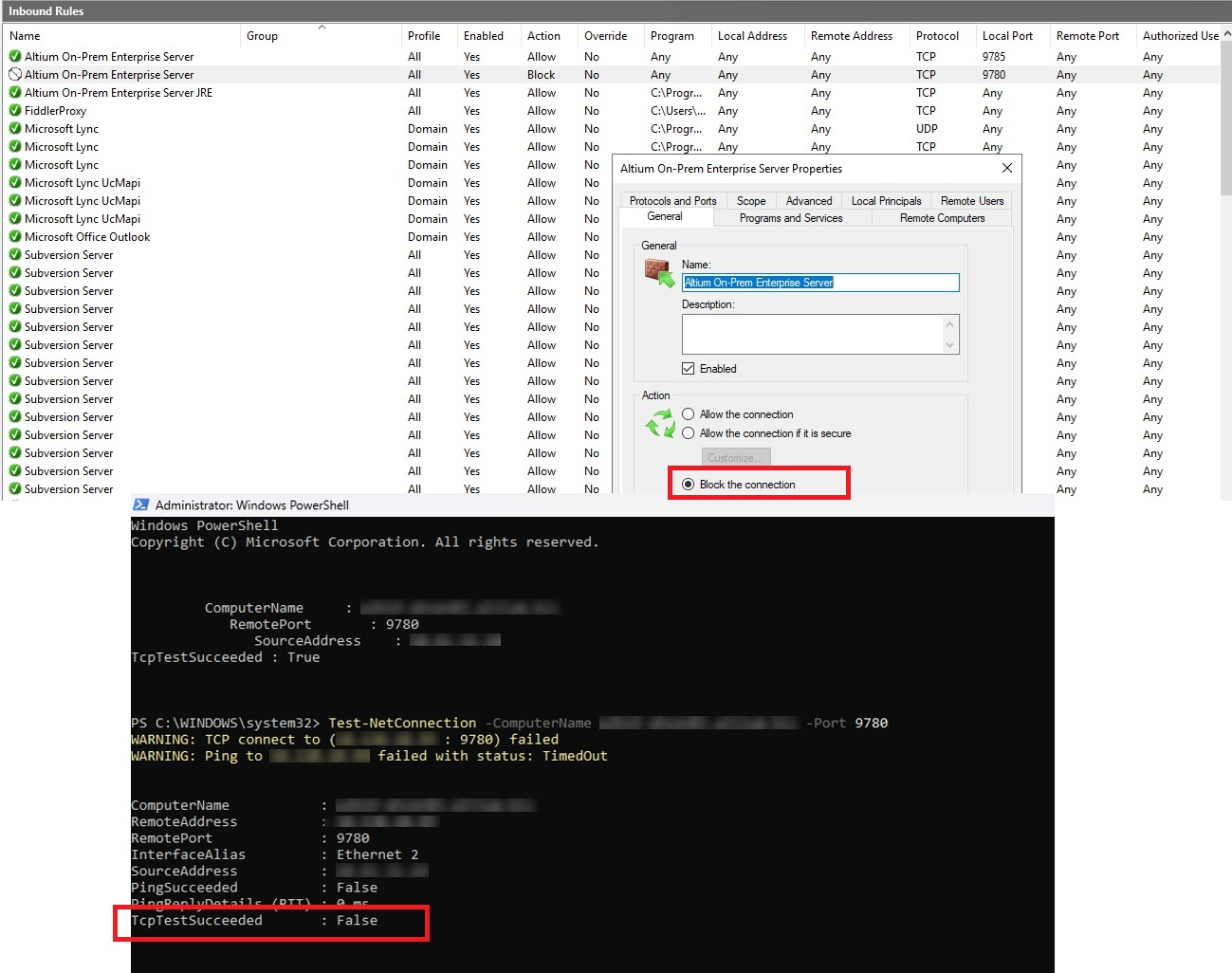The height and width of the screenshot is (973, 1232).
Task: Click the Description box's up scroll arrow
Action: click(949, 324)
